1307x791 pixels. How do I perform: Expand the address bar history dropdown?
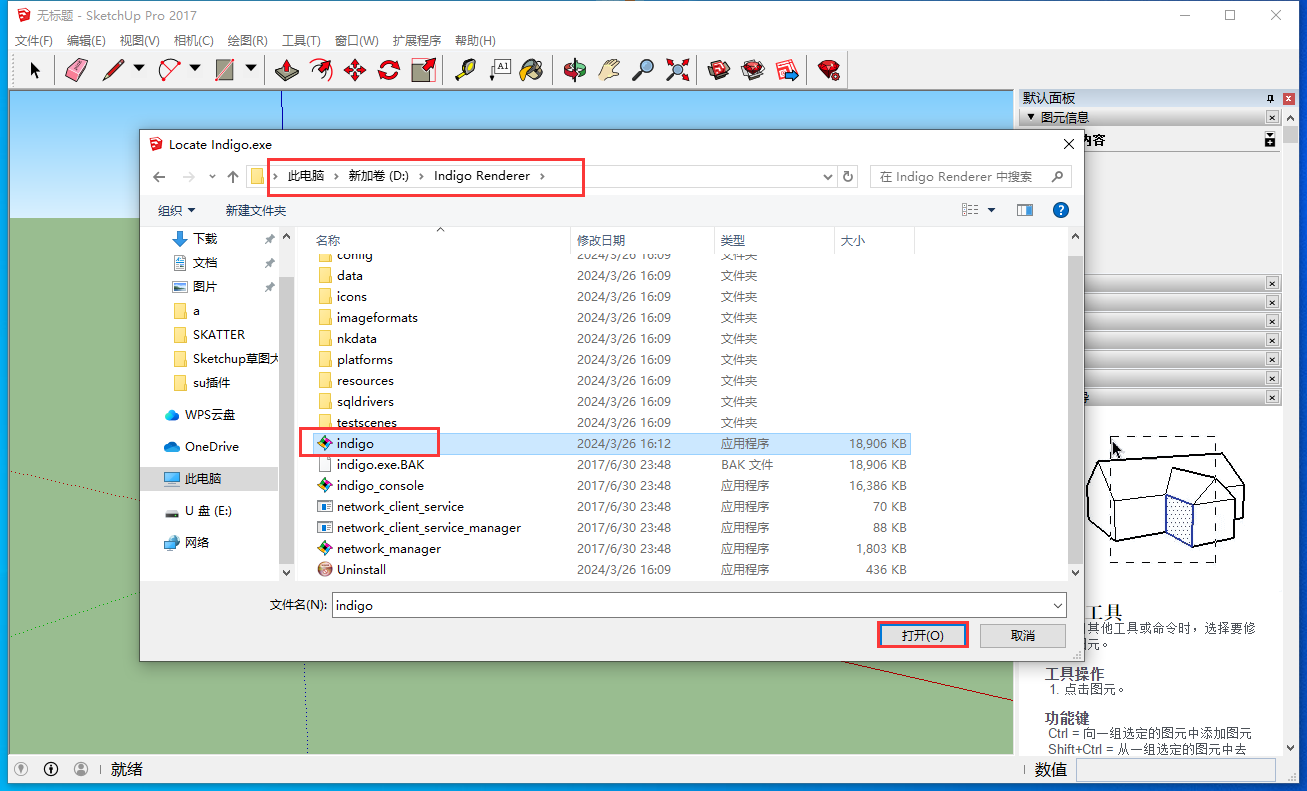click(828, 177)
